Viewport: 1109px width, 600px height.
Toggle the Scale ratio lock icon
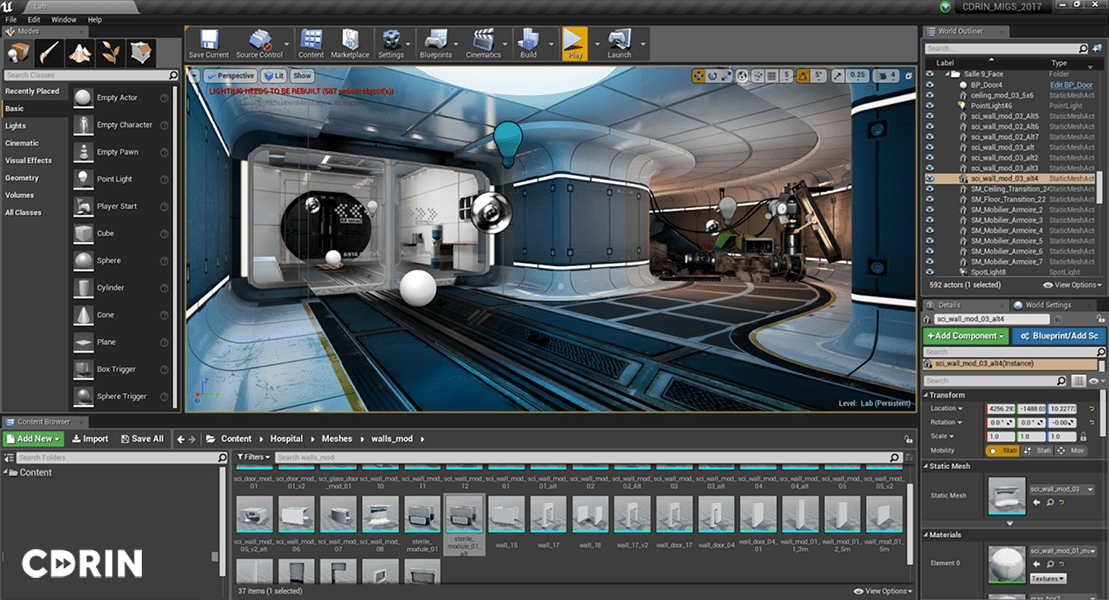point(1084,437)
